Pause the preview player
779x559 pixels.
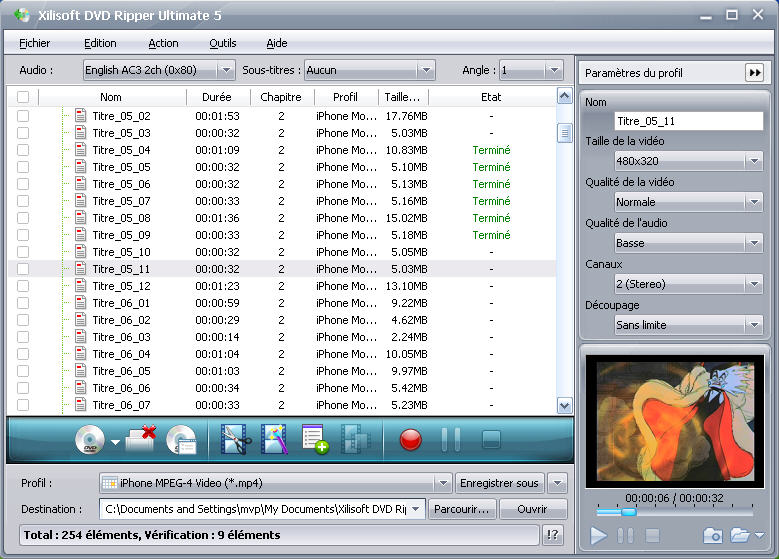click(x=625, y=536)
